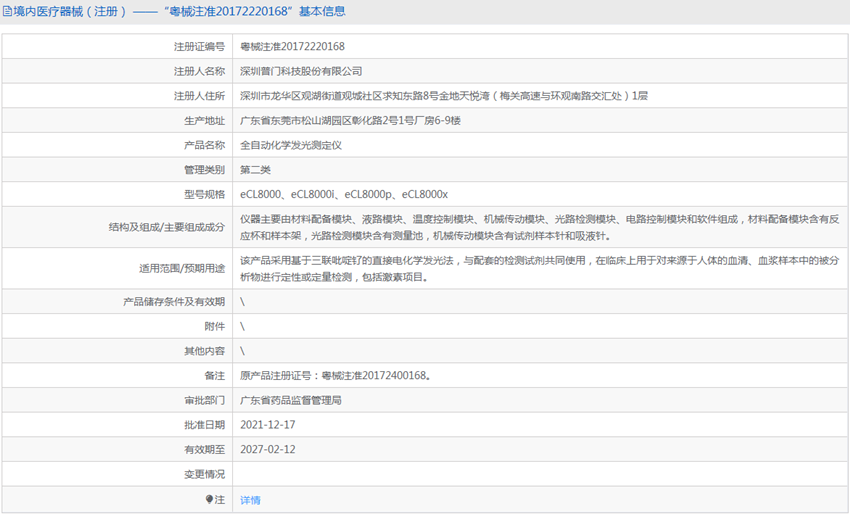This screenshot has height=516, width=850.
Task: Click the 附件 row label
Action: coord(215,326)
